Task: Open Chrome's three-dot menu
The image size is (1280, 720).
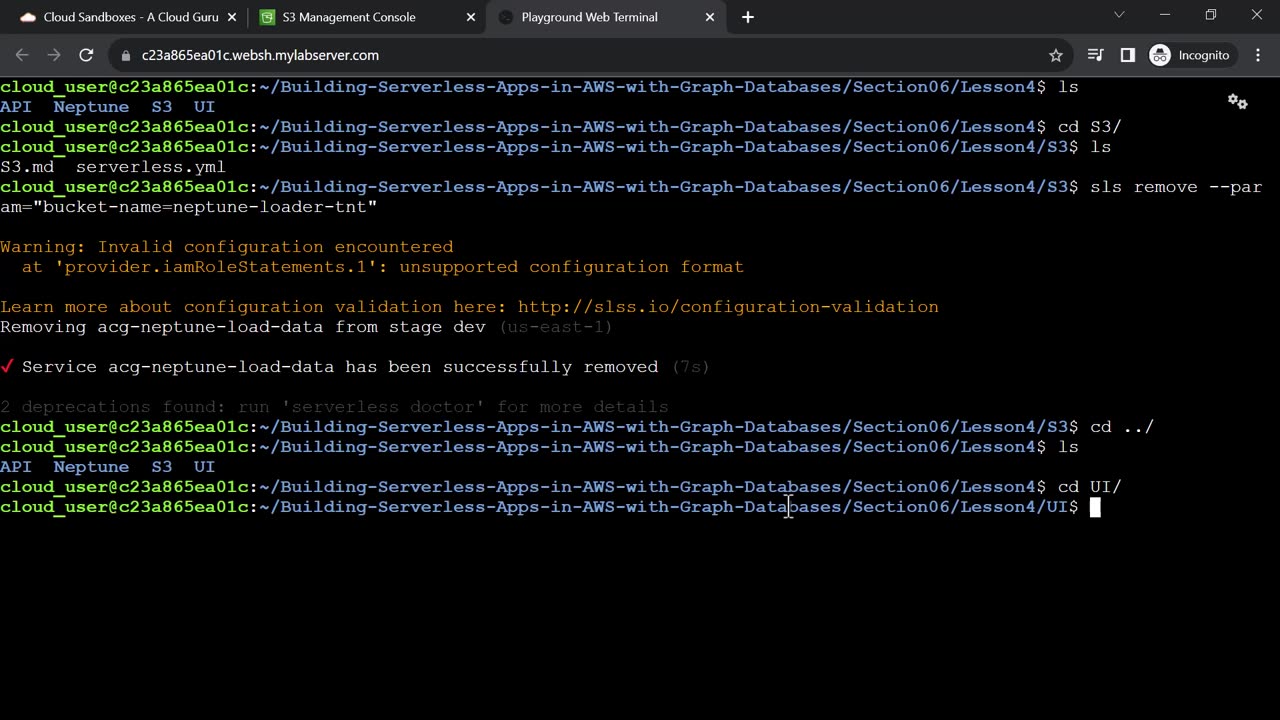Action: [1258, 55]
